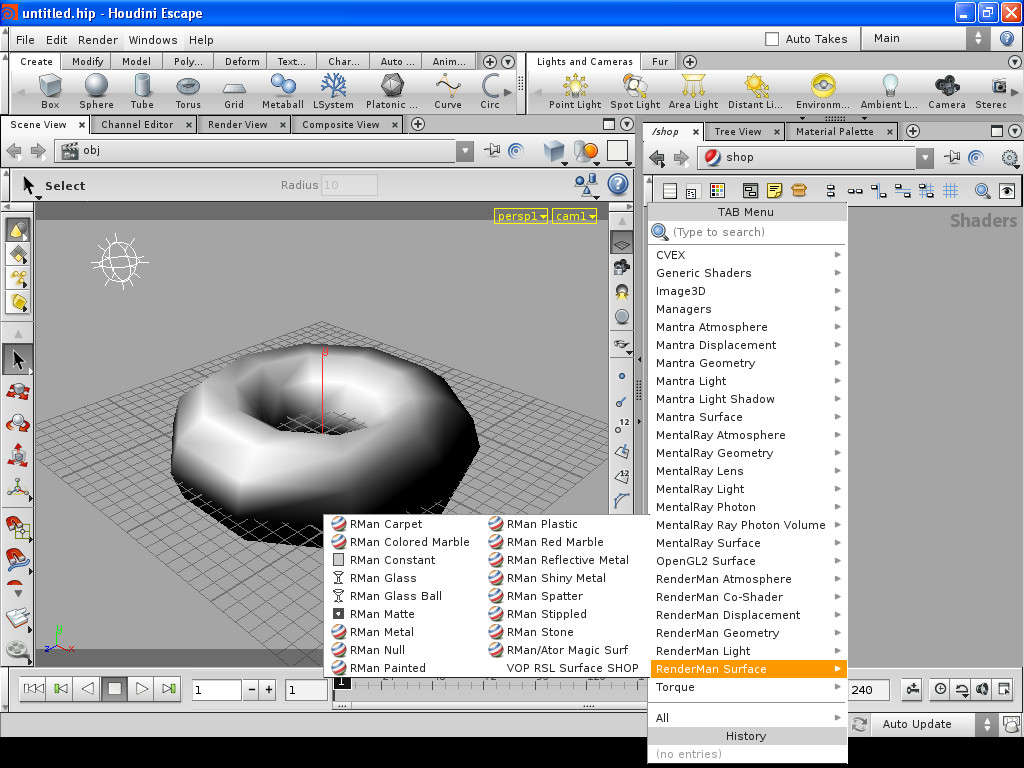Open viewport help question mark icon
This screenshot has width=1024, height=768.
coord(618,185)
